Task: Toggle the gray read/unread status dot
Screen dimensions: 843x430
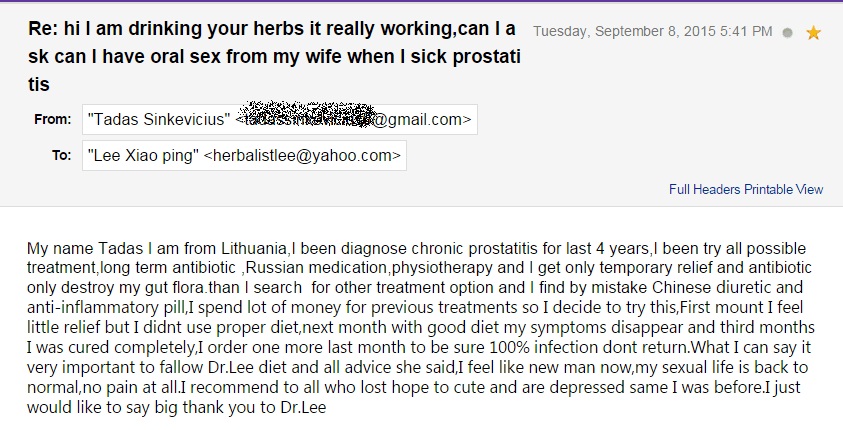Action: point(788,33)
